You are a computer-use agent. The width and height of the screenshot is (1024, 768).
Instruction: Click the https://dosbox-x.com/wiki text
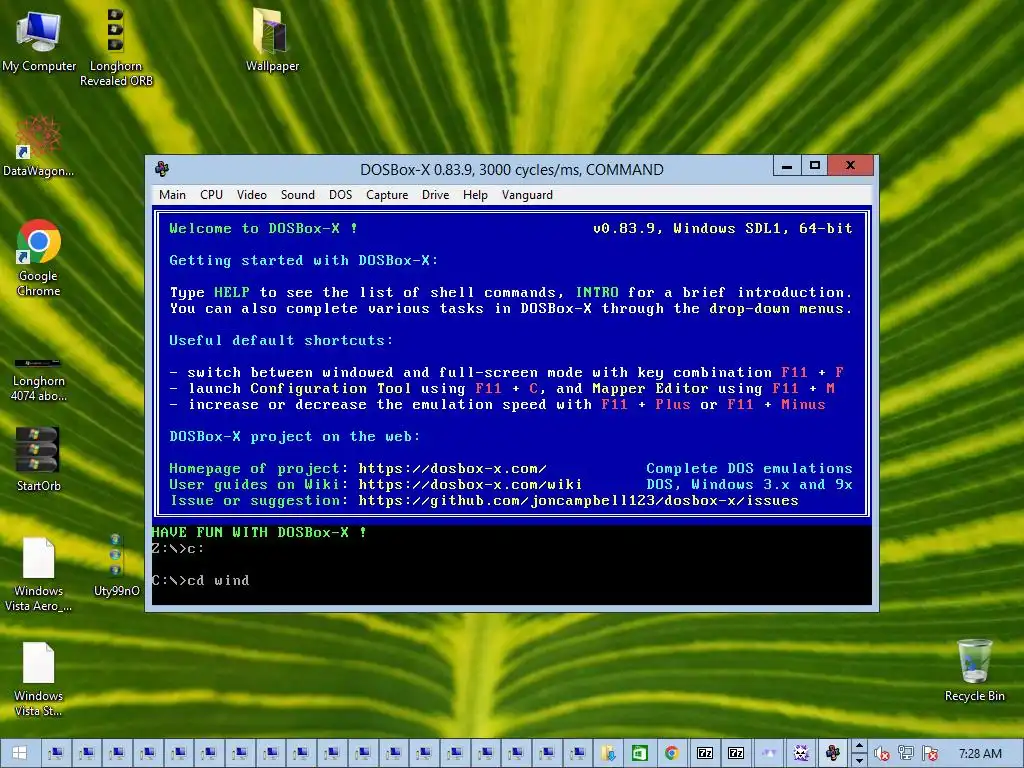click(470, 485)
